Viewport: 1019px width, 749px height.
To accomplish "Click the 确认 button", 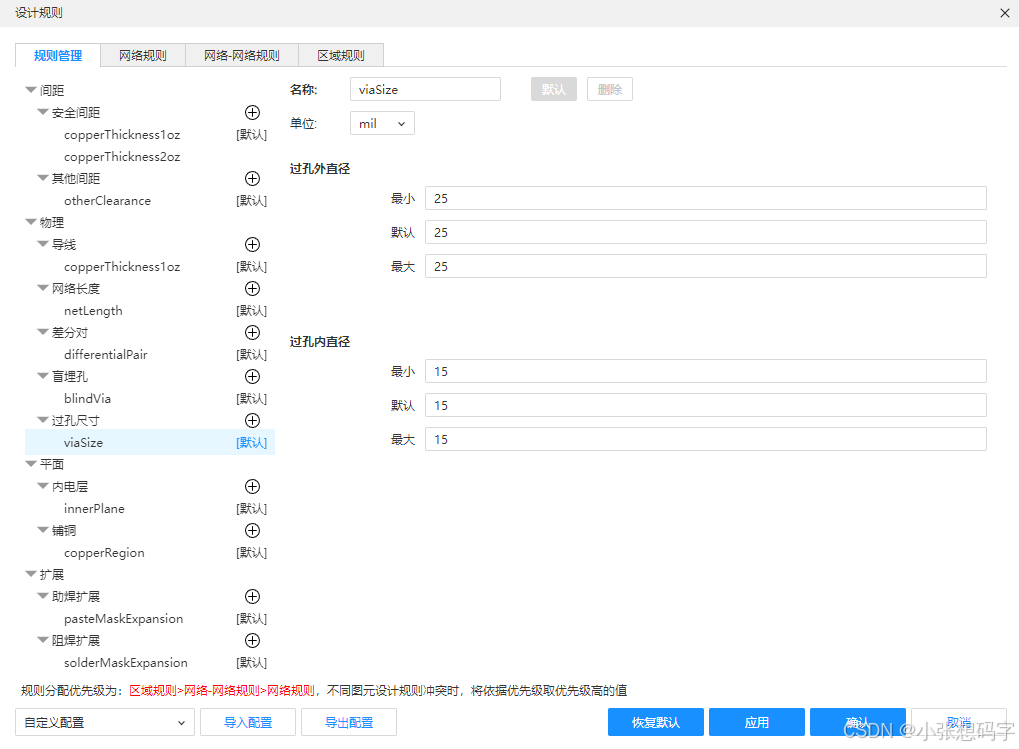I will (x=858, y=722).
